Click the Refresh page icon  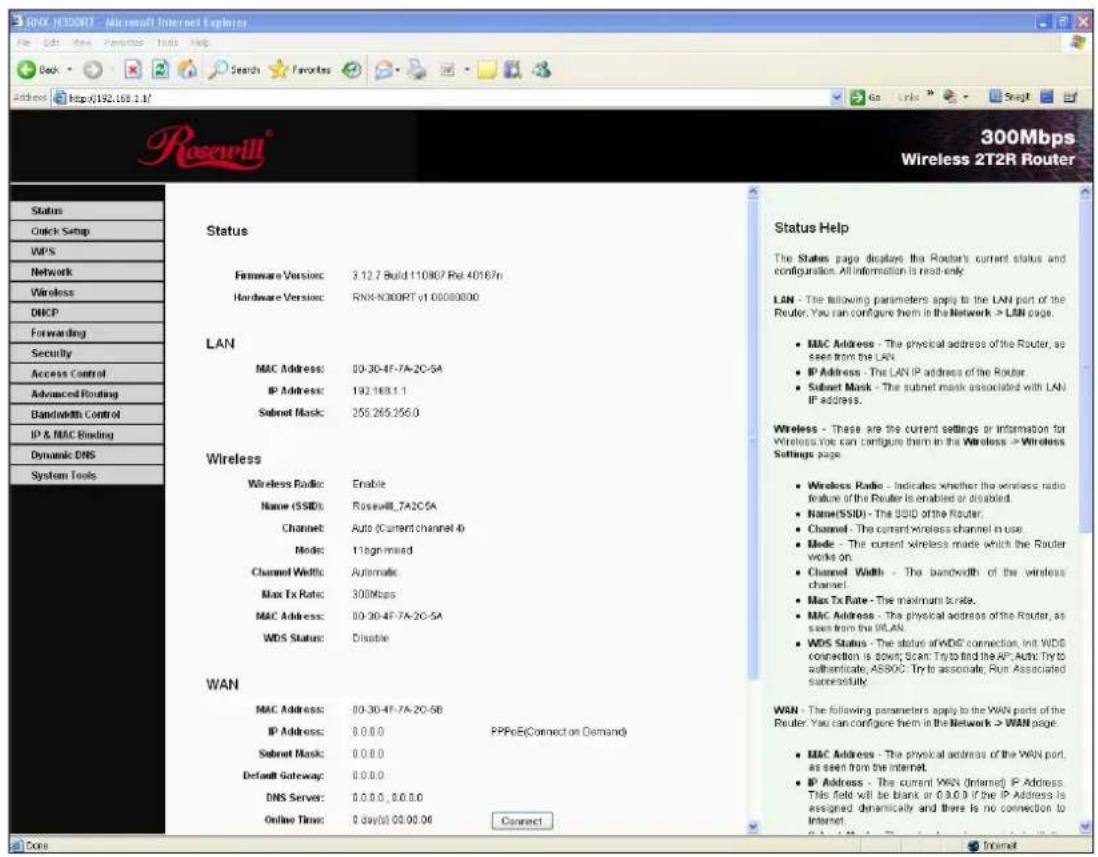tap(160, 69)
